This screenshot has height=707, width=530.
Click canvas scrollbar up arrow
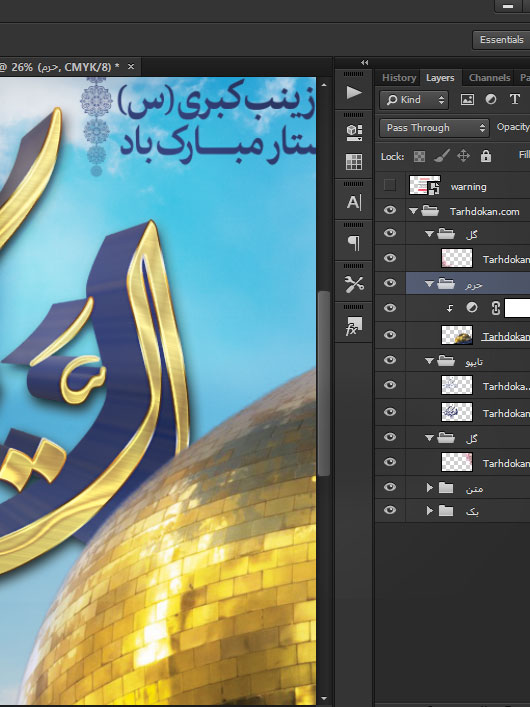323,85
